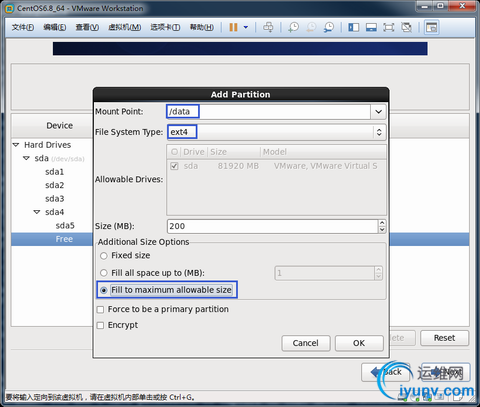Image resolution: width=480 pixels, height=407 pixels.
Task: Maximize the VMware Workstation window
Action: click(440, 6)
